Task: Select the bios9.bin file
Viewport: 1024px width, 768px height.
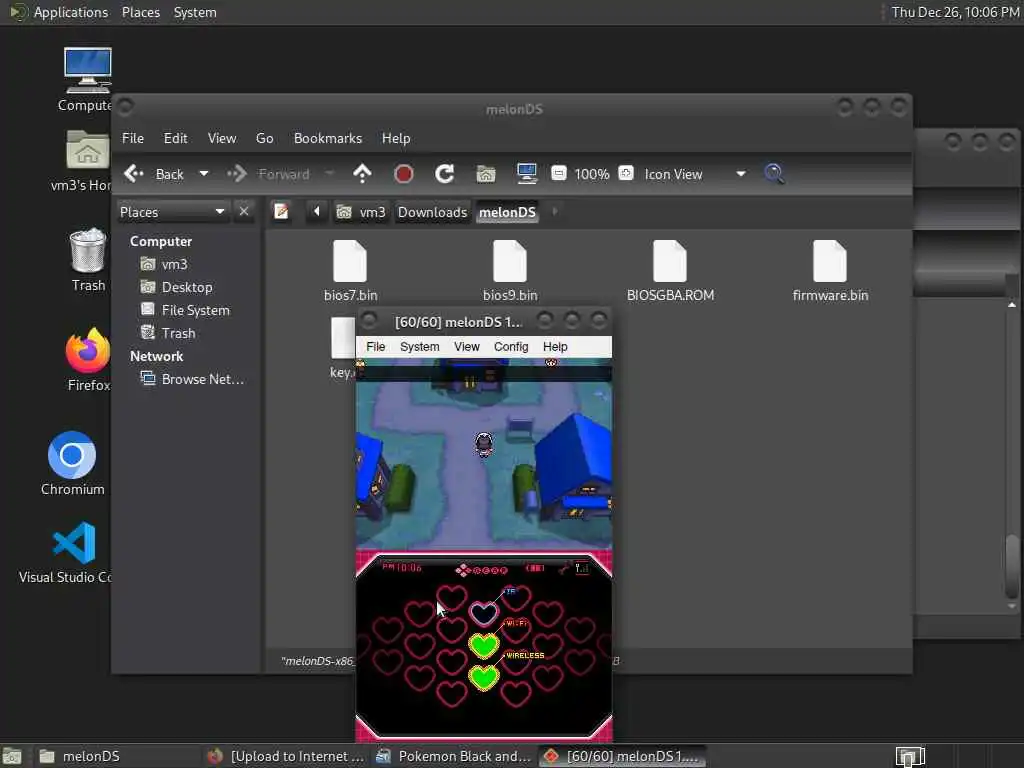Action: (510, 270)
